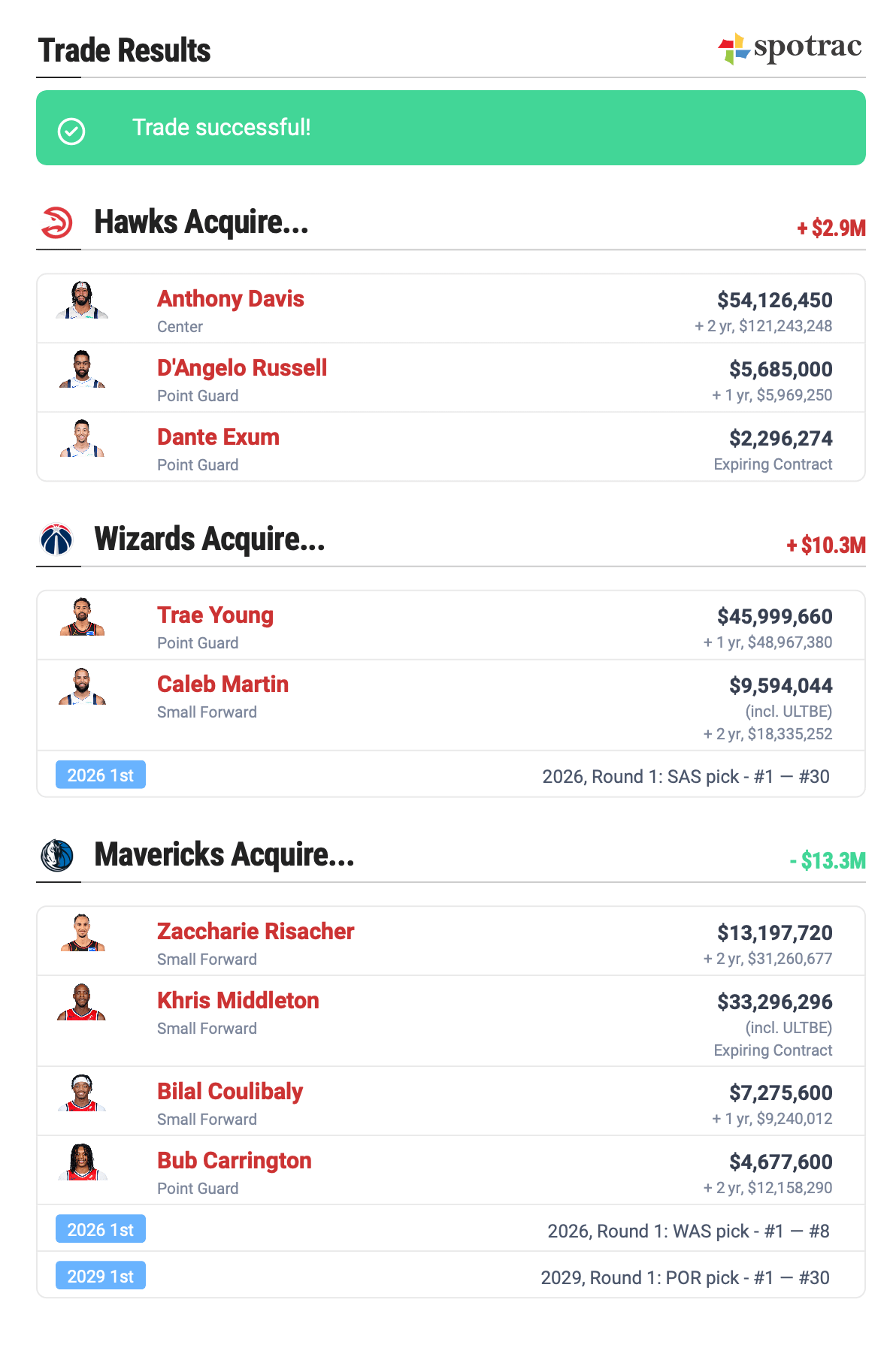Open Bilal Coulibaly's player link
The height and width of the screenshot is (1372, 887).
[229, 1092]
